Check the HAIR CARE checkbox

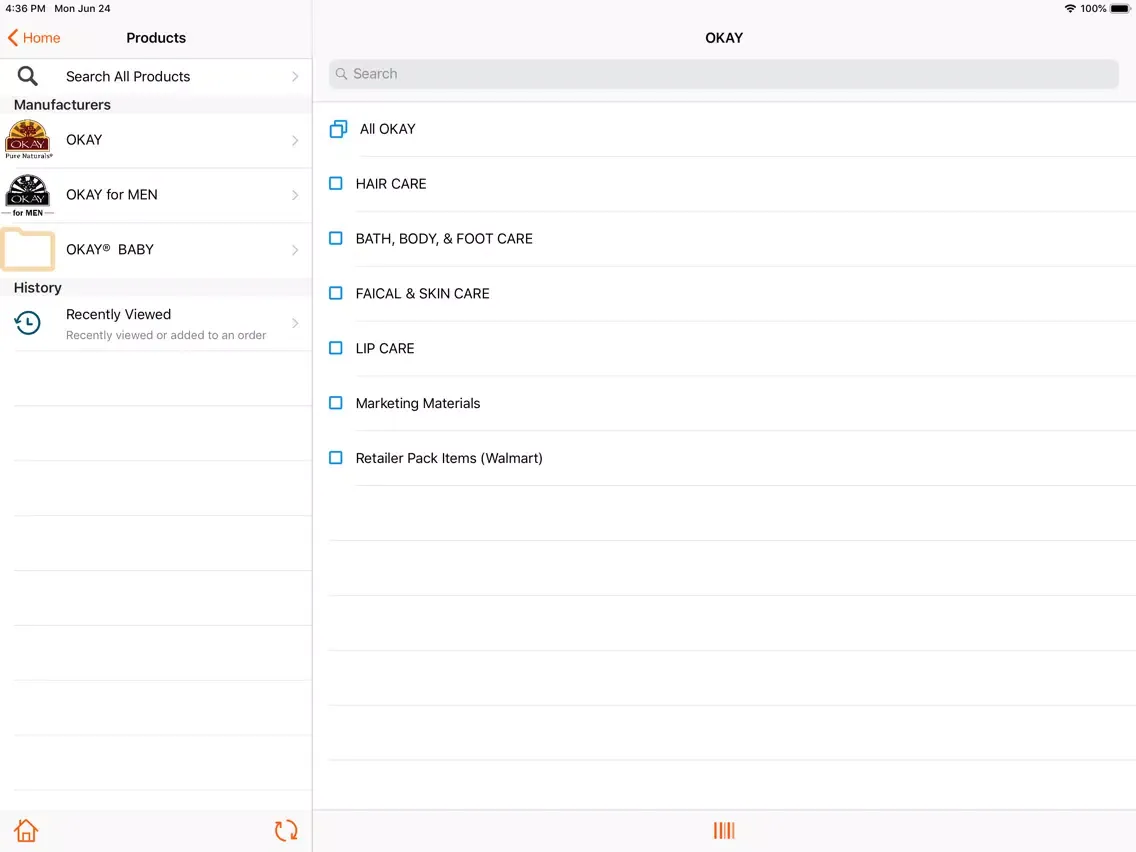335,183
